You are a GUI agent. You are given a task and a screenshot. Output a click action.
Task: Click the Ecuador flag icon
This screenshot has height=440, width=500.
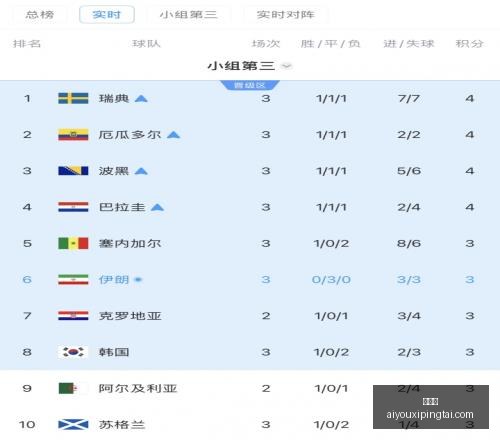pyautogui.click(x=73, y=135)
